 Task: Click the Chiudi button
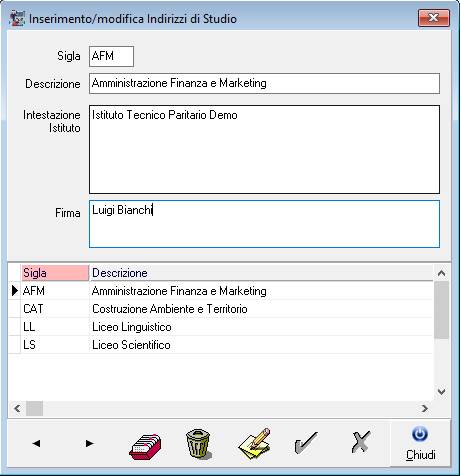(420, 443)
